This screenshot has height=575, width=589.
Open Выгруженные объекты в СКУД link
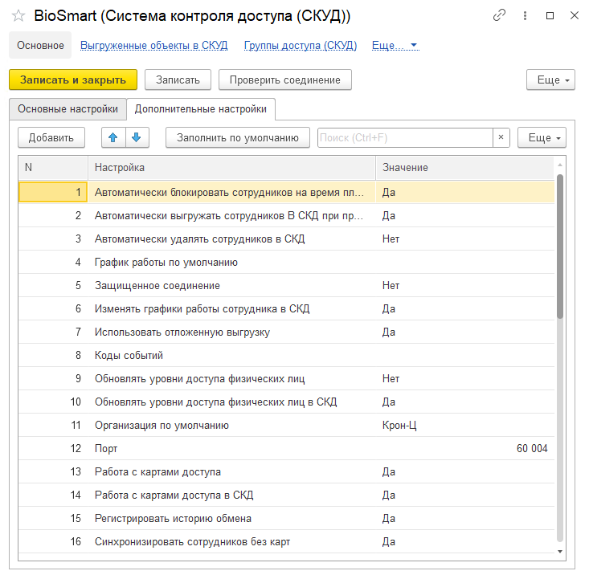154,45
